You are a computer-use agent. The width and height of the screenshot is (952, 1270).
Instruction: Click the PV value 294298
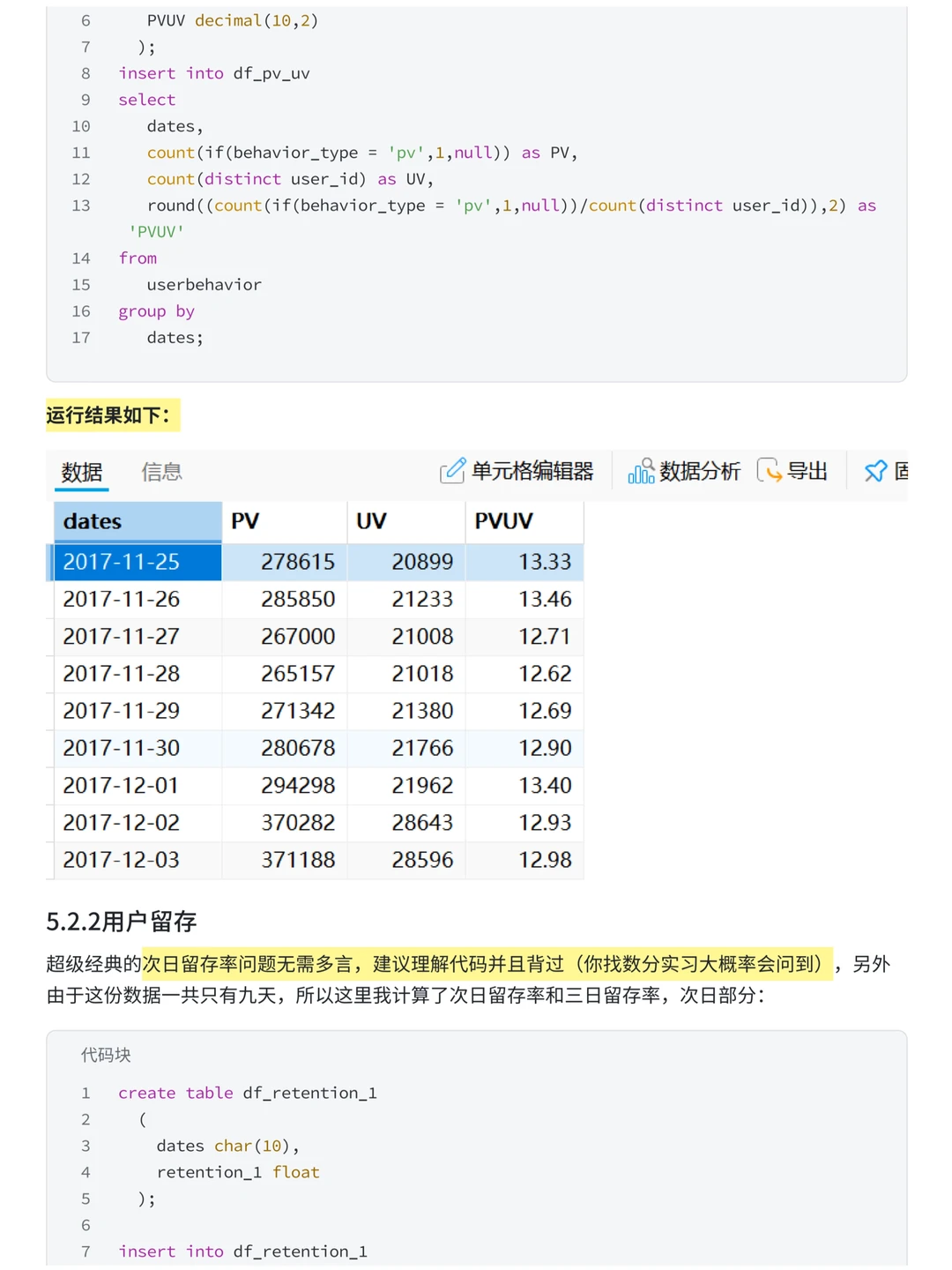click(x=285, y=785)
